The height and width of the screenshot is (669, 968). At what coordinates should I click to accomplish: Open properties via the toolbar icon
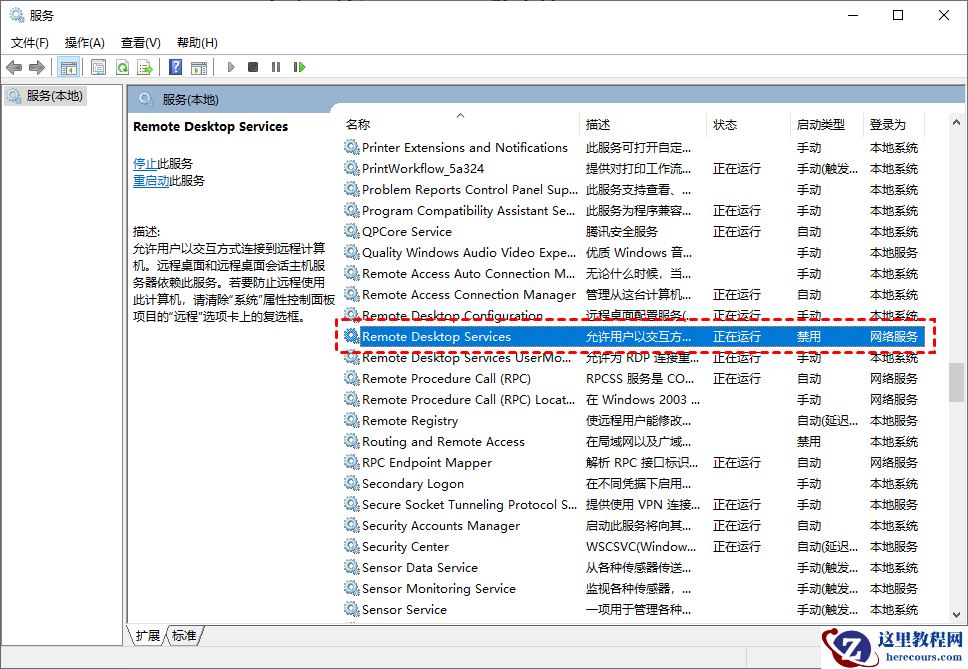pyautogui.click(x=99, y=67)
